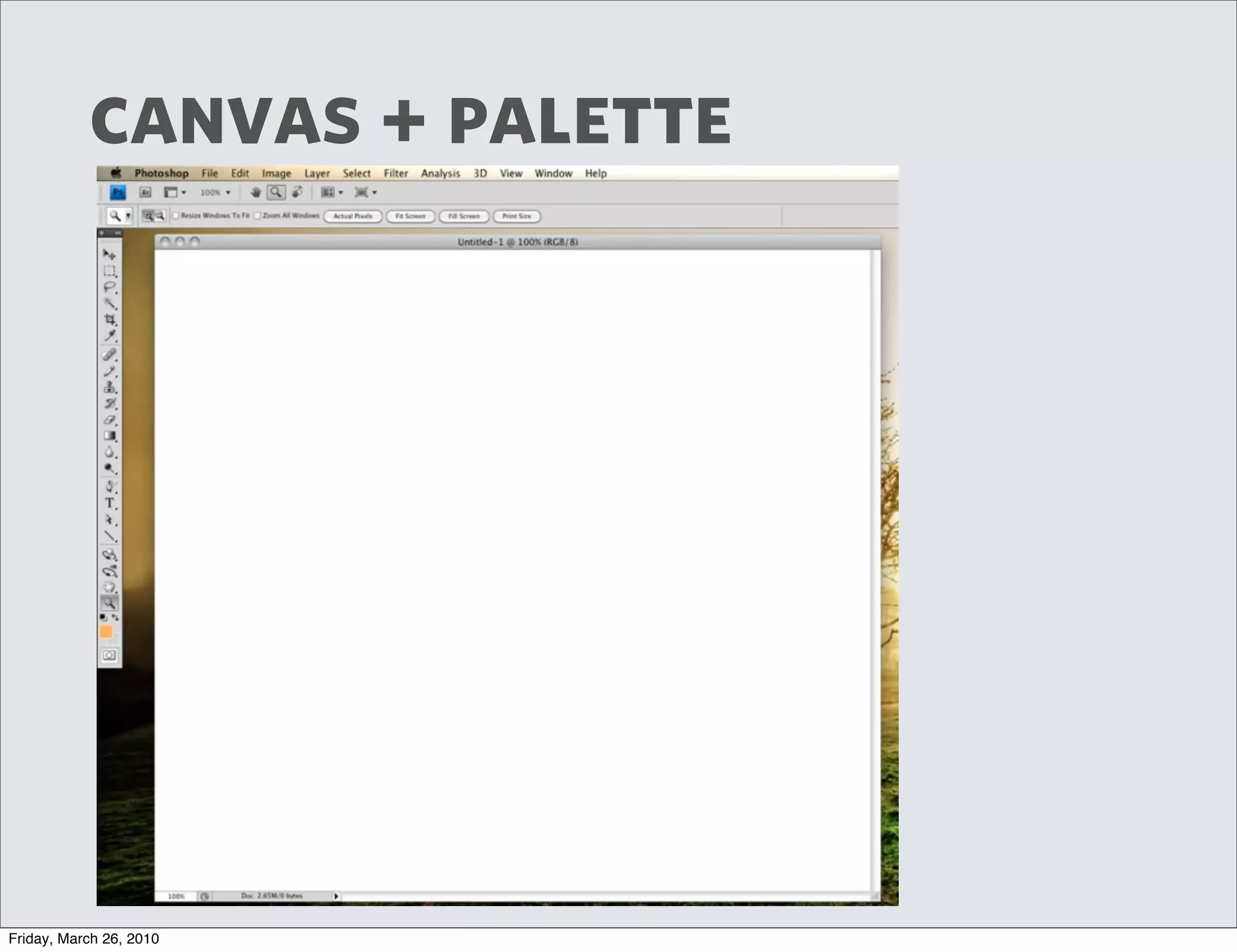Choose Zoom In mode in options bar
Screen dimensions: 1237x952
point(148,216)
